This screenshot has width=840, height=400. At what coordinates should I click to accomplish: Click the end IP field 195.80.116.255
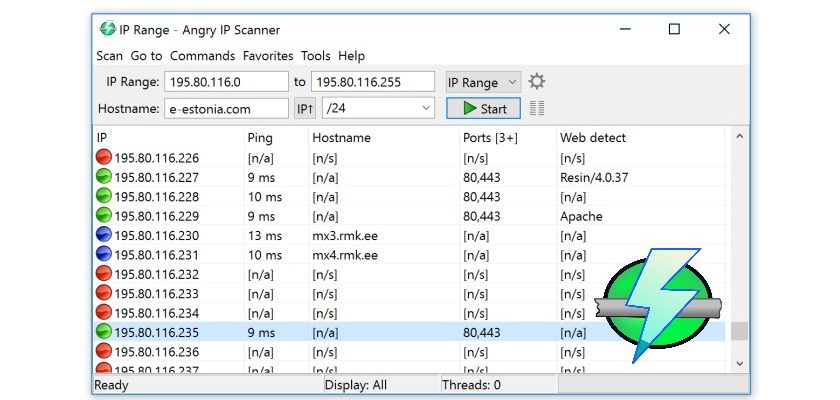(372, 82)
